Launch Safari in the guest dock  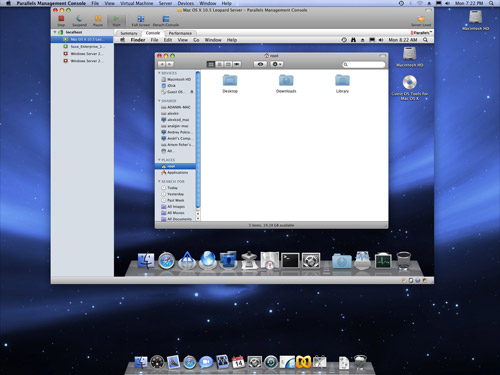pyautogui.click(x=166, y=260)
